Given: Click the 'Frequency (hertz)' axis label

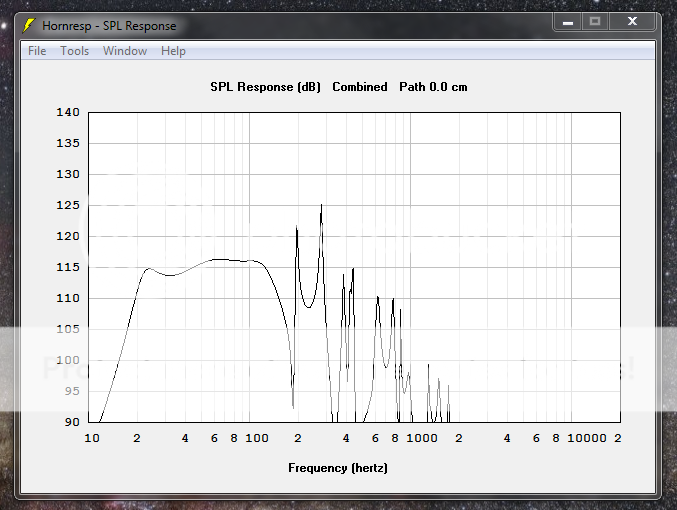Looking at the screenshot, I should pyautogui.click(x=338, y=468).
